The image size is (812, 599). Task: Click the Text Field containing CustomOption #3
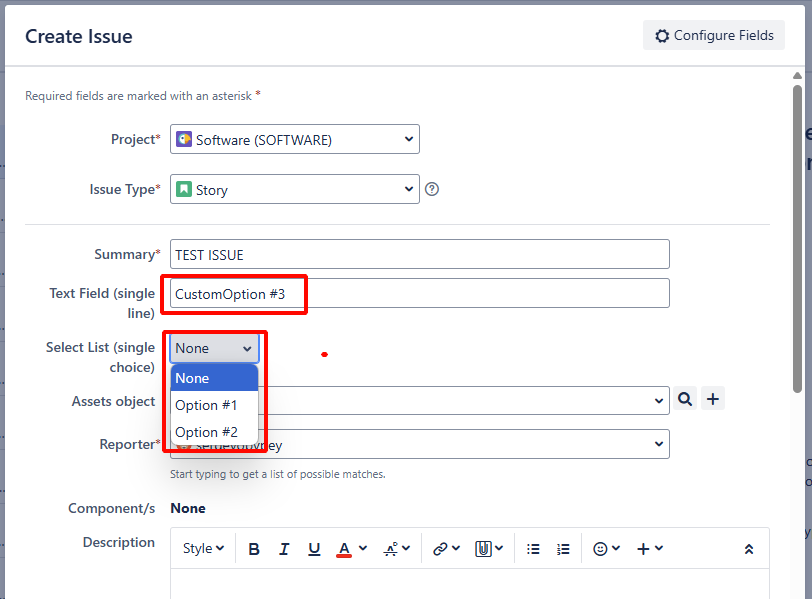(x=419, y=294)
